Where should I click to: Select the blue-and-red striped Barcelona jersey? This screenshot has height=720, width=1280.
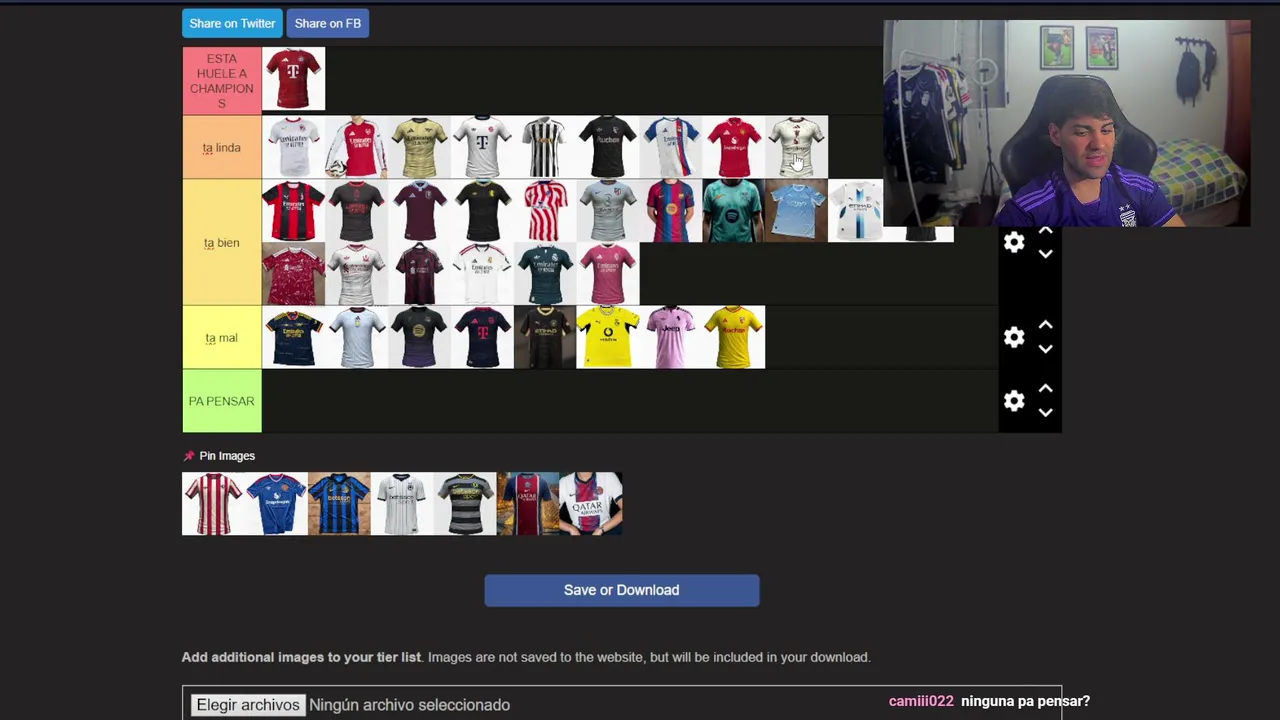(x=671, y=211)
